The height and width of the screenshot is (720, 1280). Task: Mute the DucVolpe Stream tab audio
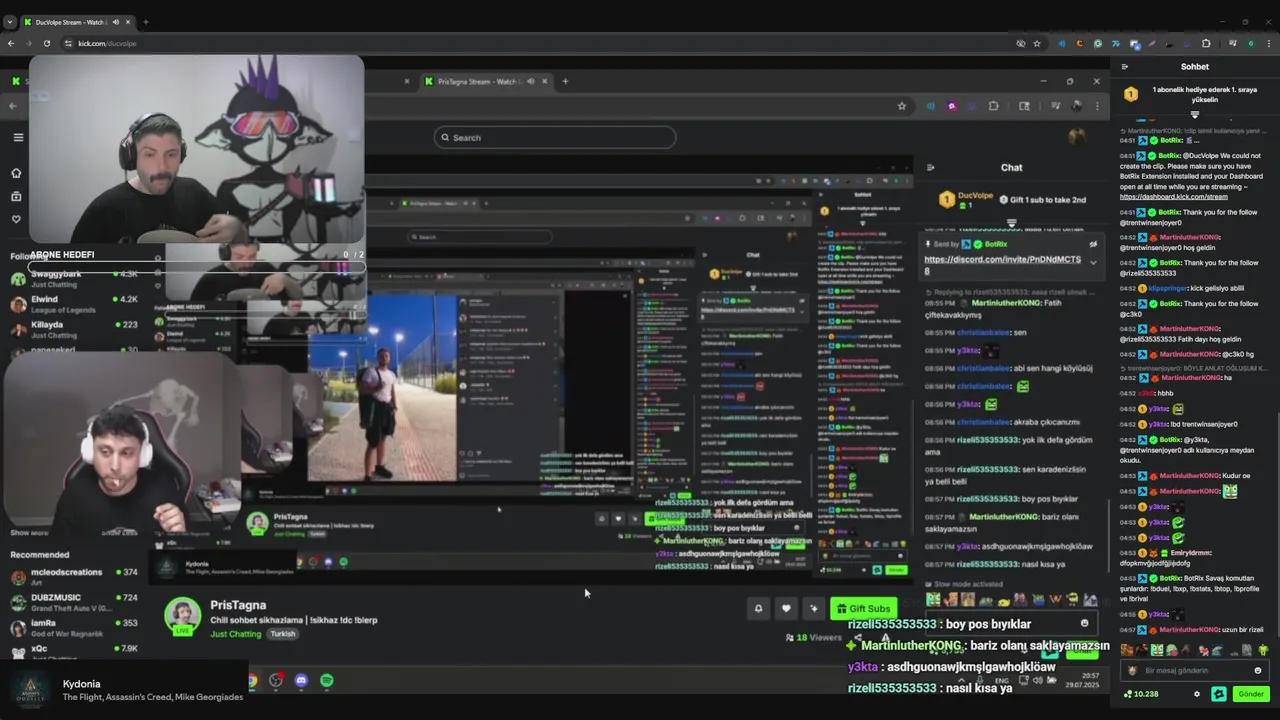(x=115, y=22)
